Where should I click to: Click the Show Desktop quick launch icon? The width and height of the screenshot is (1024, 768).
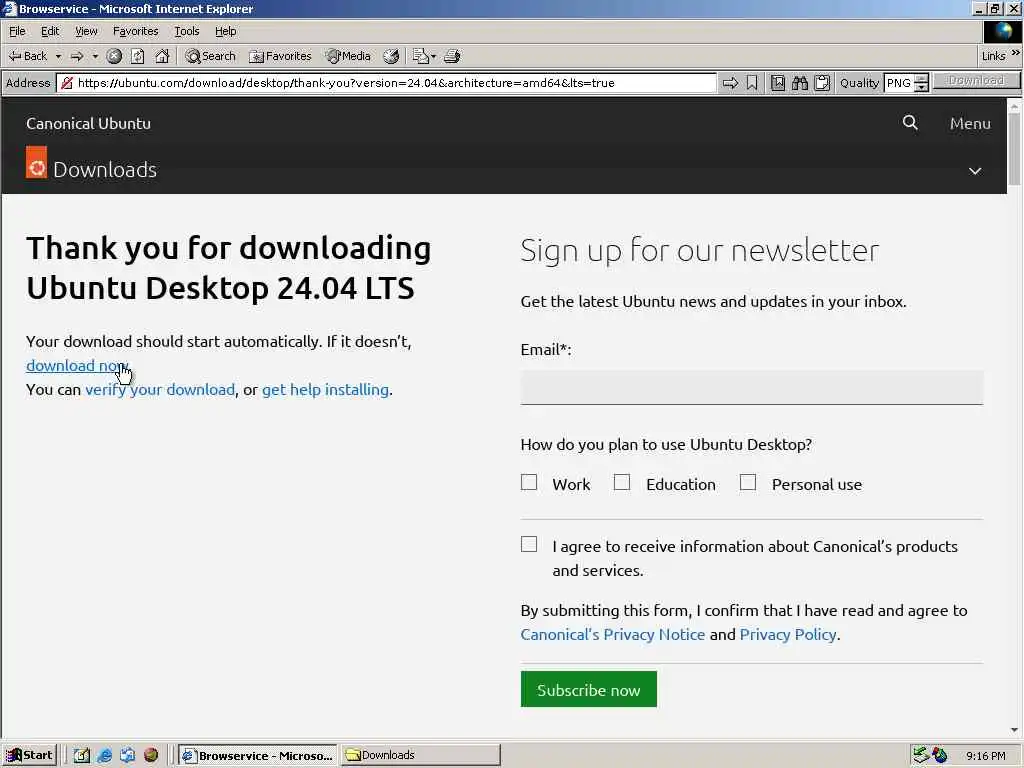(127, 756)
